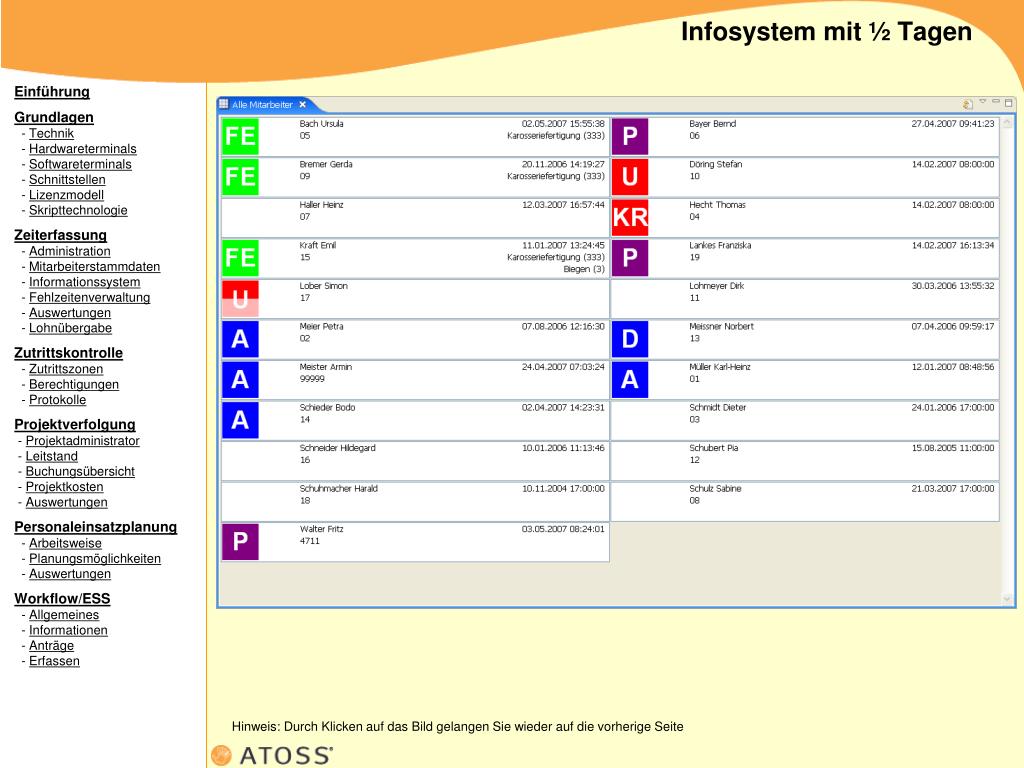Open the Mitarbeiterstammdaten link
This screenshot has height=768, width=1024.
95,266
